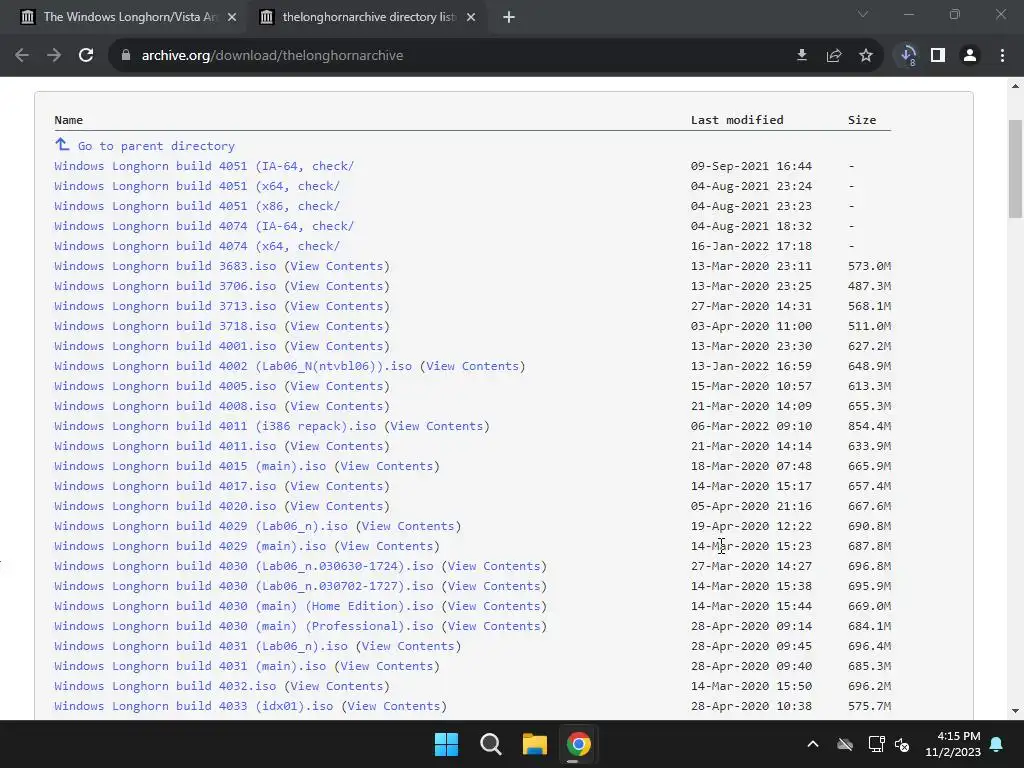1024x768 pixels.
Task: Close the Windows Longhorn/Vista Archive tab
Action: click(x=232, y=17)
